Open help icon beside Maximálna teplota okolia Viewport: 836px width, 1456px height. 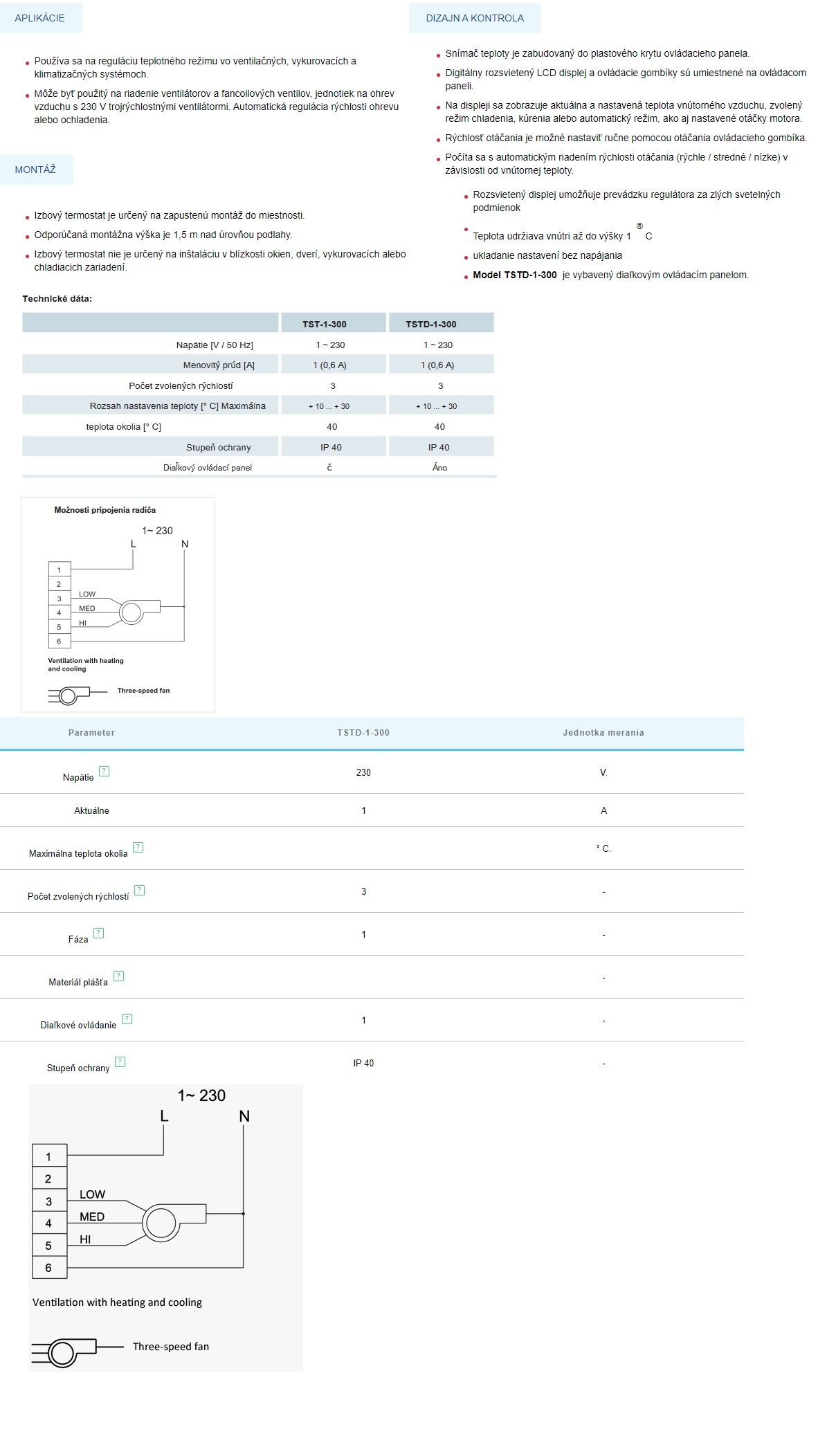(138, 847)
